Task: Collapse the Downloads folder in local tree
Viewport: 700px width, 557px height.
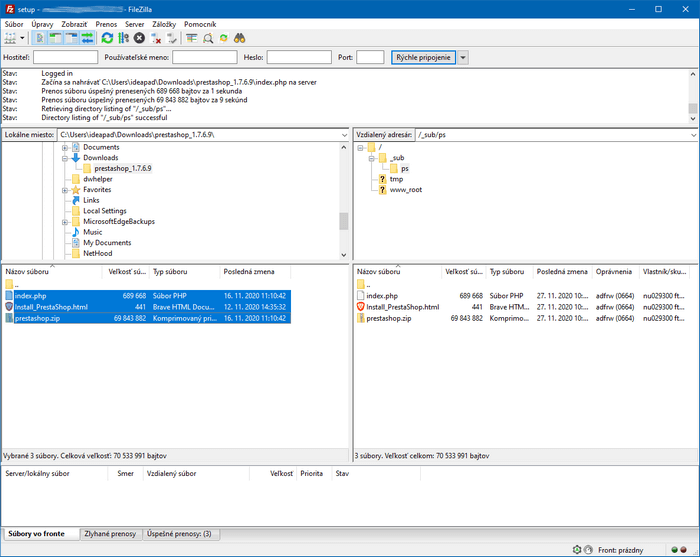Action: click(x=65, y=158)
